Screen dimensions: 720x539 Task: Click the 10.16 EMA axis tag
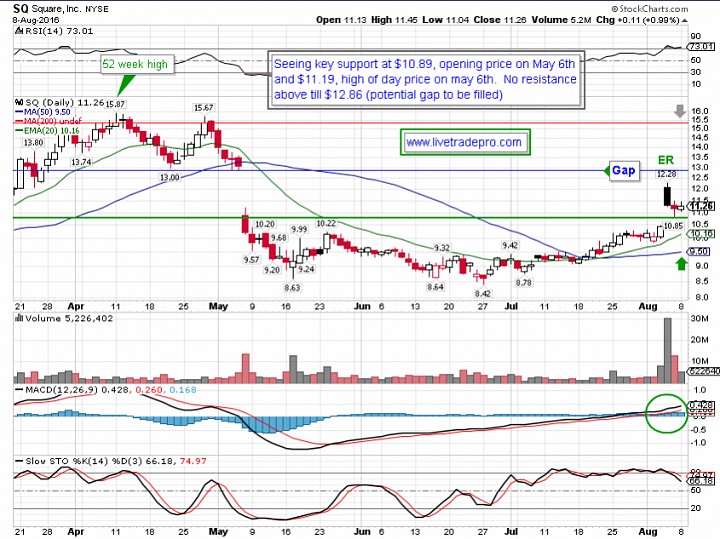701,234
